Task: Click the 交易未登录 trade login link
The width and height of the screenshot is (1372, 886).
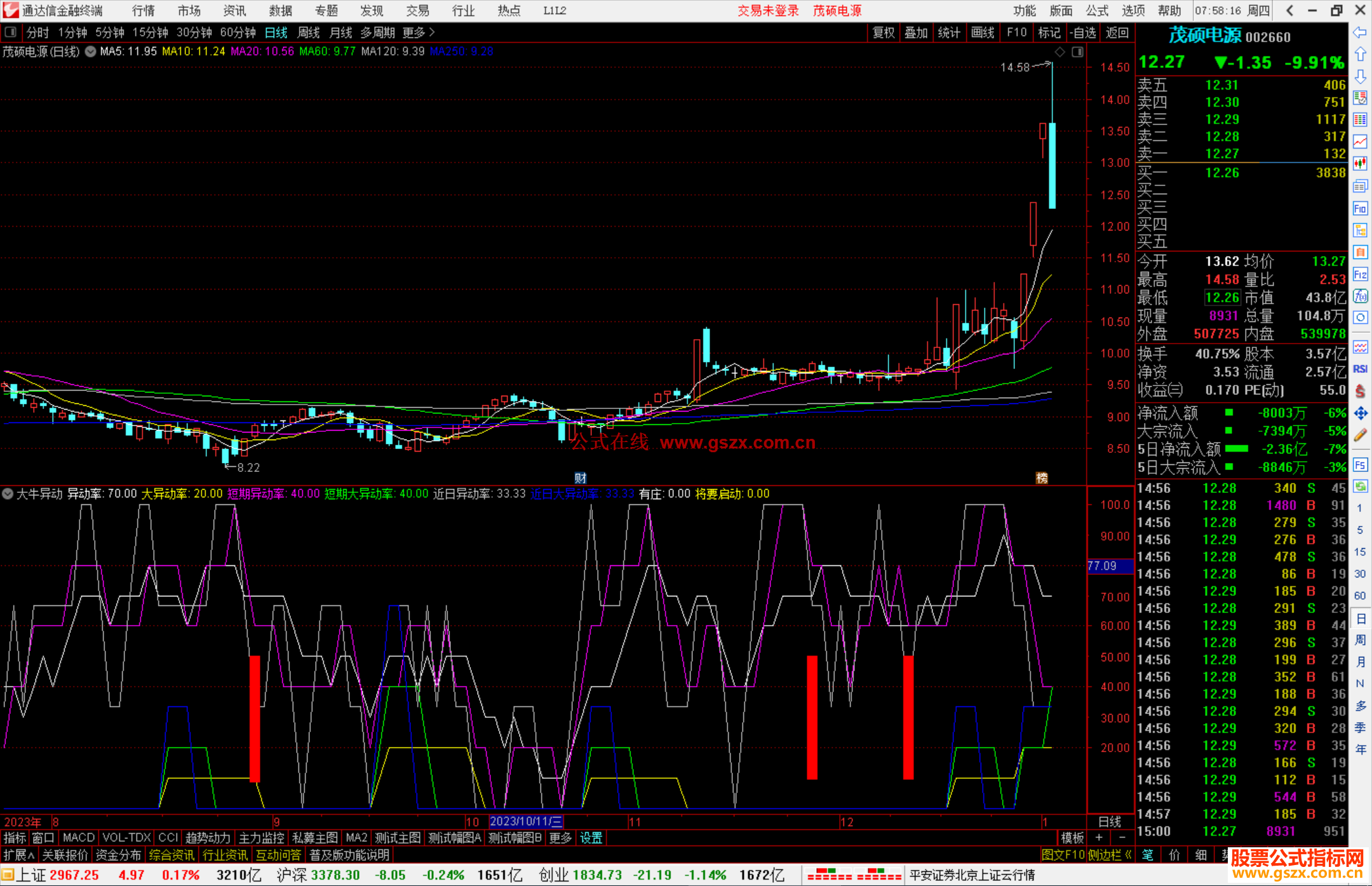Action: tap(768, 10)
